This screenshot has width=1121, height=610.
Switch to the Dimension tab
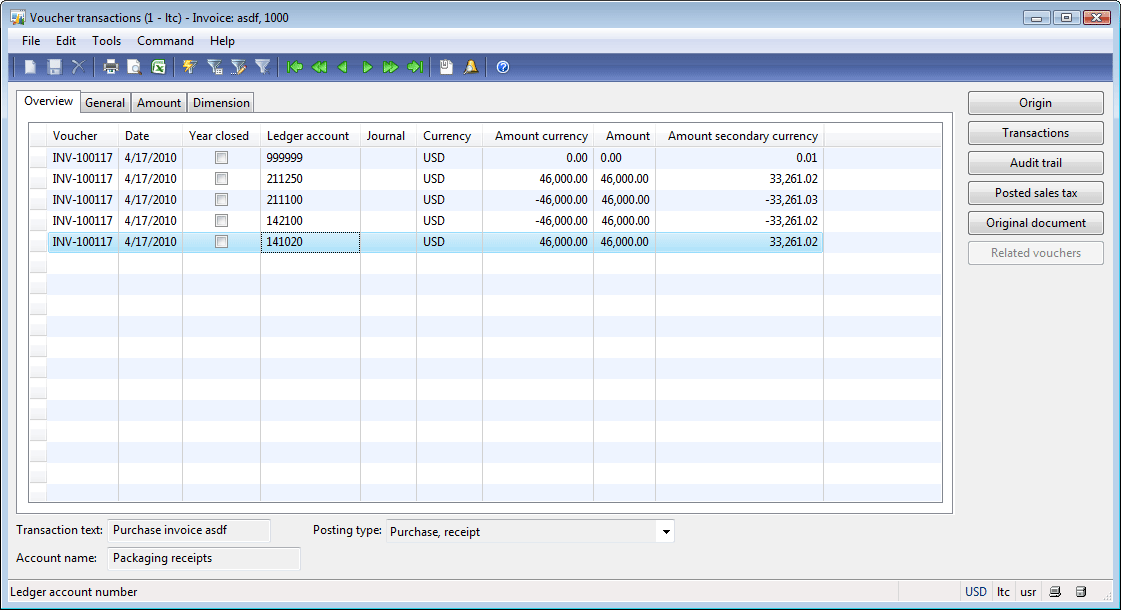coord(222,103)
